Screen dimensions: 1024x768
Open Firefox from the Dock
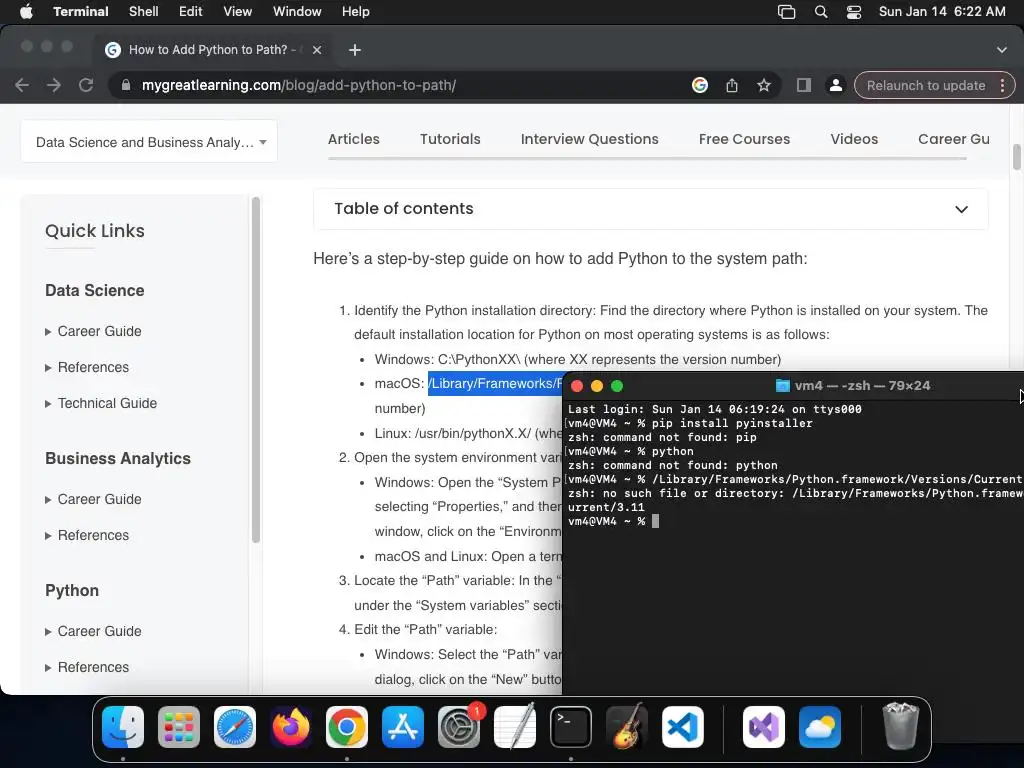pos(291,727)
